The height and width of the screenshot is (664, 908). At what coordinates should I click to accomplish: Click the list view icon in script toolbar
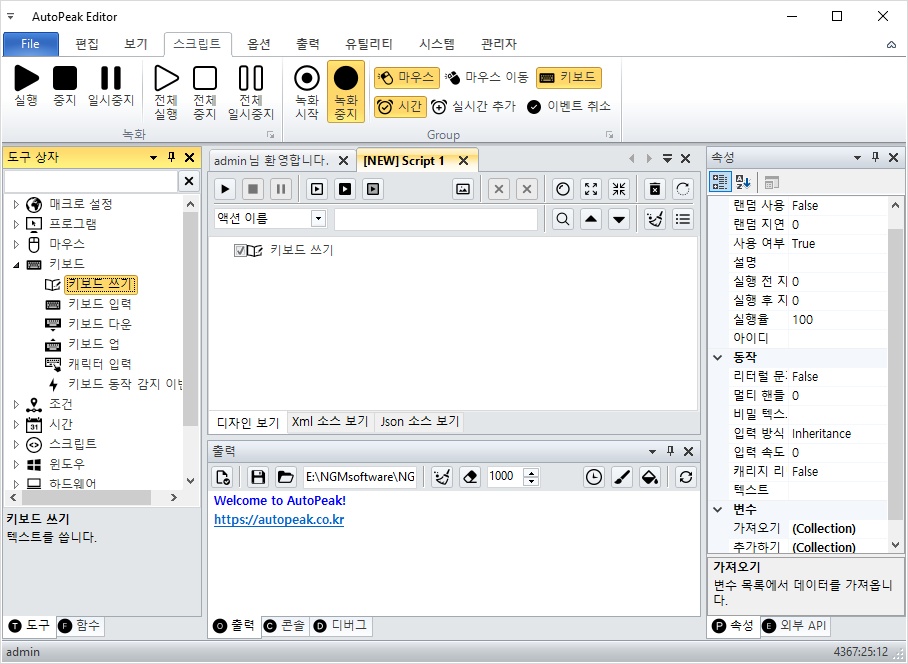pyautogui.click(x=683, y=219)
